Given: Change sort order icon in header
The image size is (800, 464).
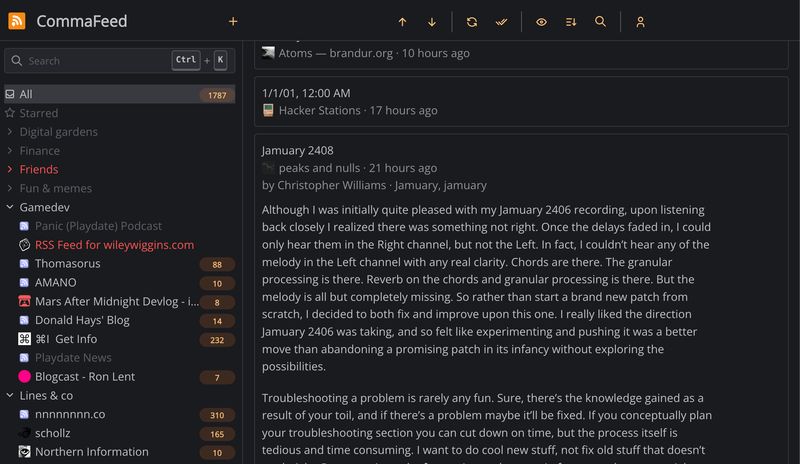Looking at the screenshot, I should coord(571,22).
